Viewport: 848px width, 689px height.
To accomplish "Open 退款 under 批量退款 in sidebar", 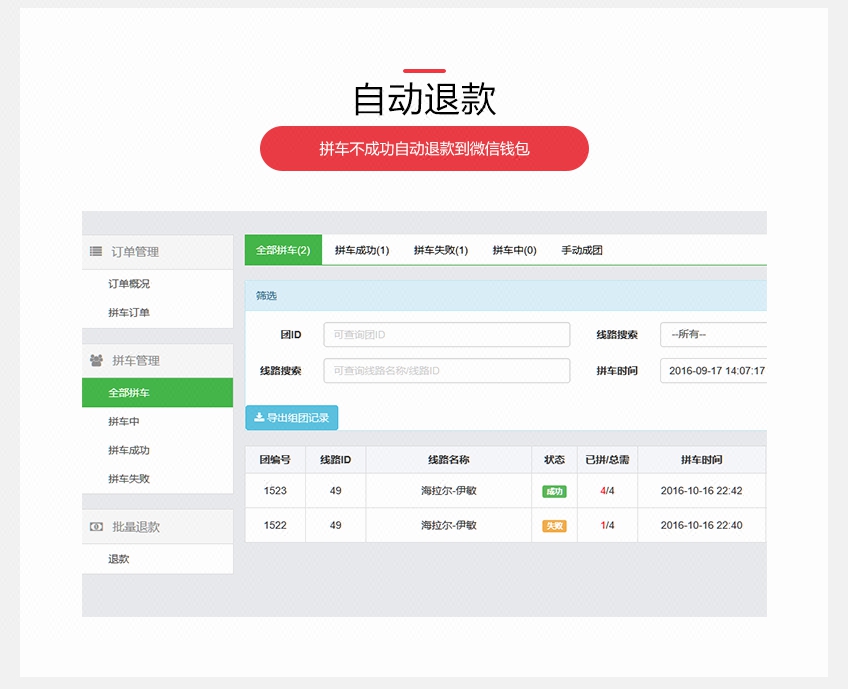I will click(x=119, y=559).
